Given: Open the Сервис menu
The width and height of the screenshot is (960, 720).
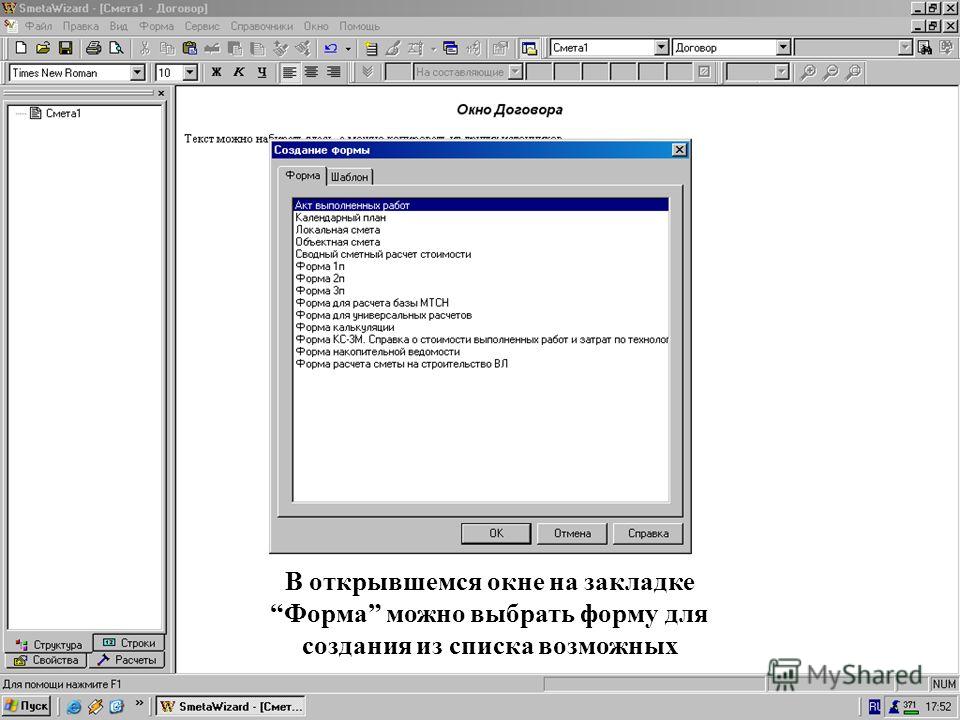Looking at the screenshot, I should (x=202, y=26).
